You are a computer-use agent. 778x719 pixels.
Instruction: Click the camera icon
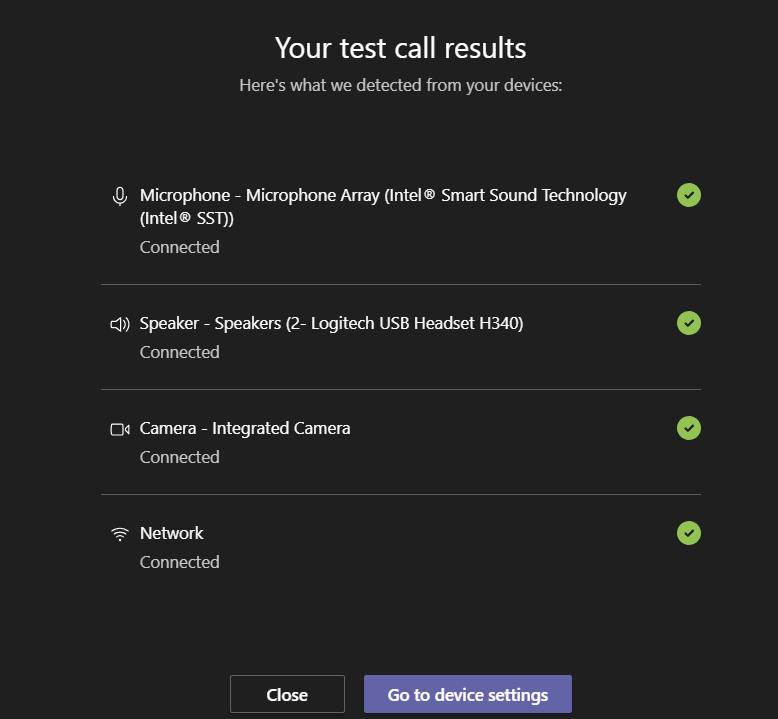[120, 429]
